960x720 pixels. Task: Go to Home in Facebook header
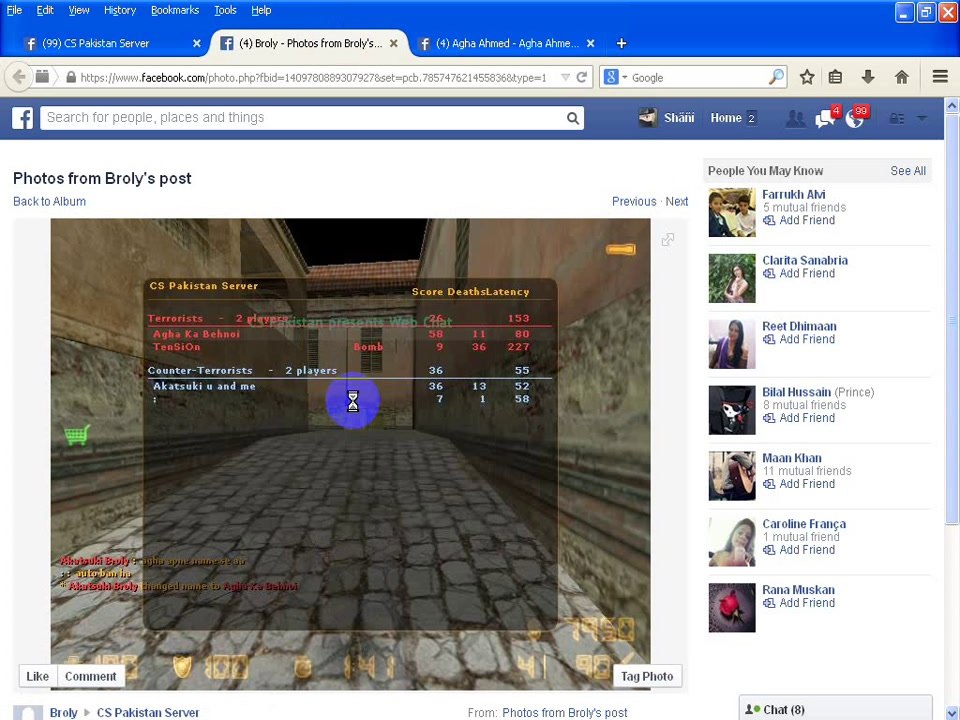[x=726, y=118]
